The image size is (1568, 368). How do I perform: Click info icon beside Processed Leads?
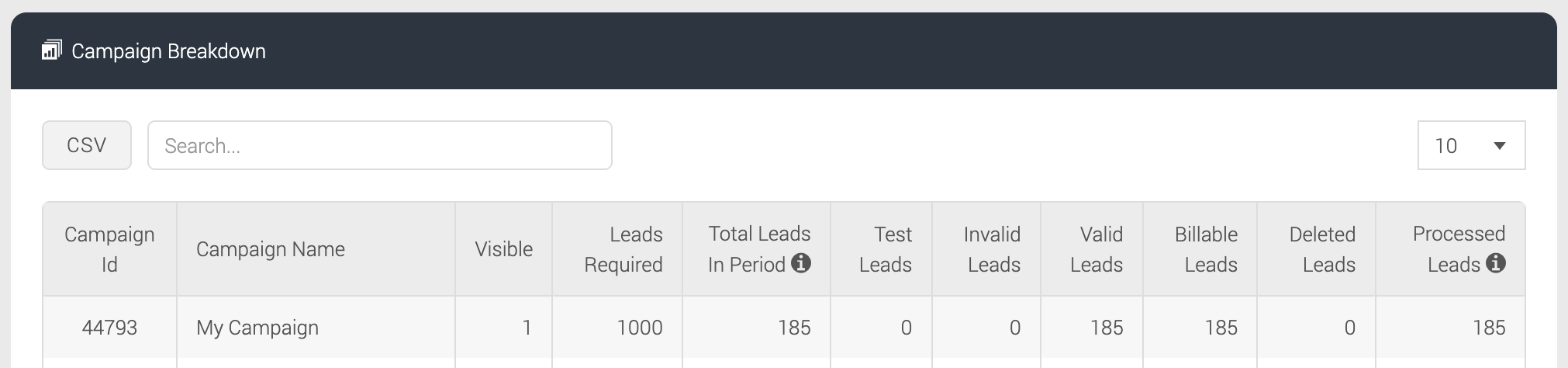tap(1496, 263)
